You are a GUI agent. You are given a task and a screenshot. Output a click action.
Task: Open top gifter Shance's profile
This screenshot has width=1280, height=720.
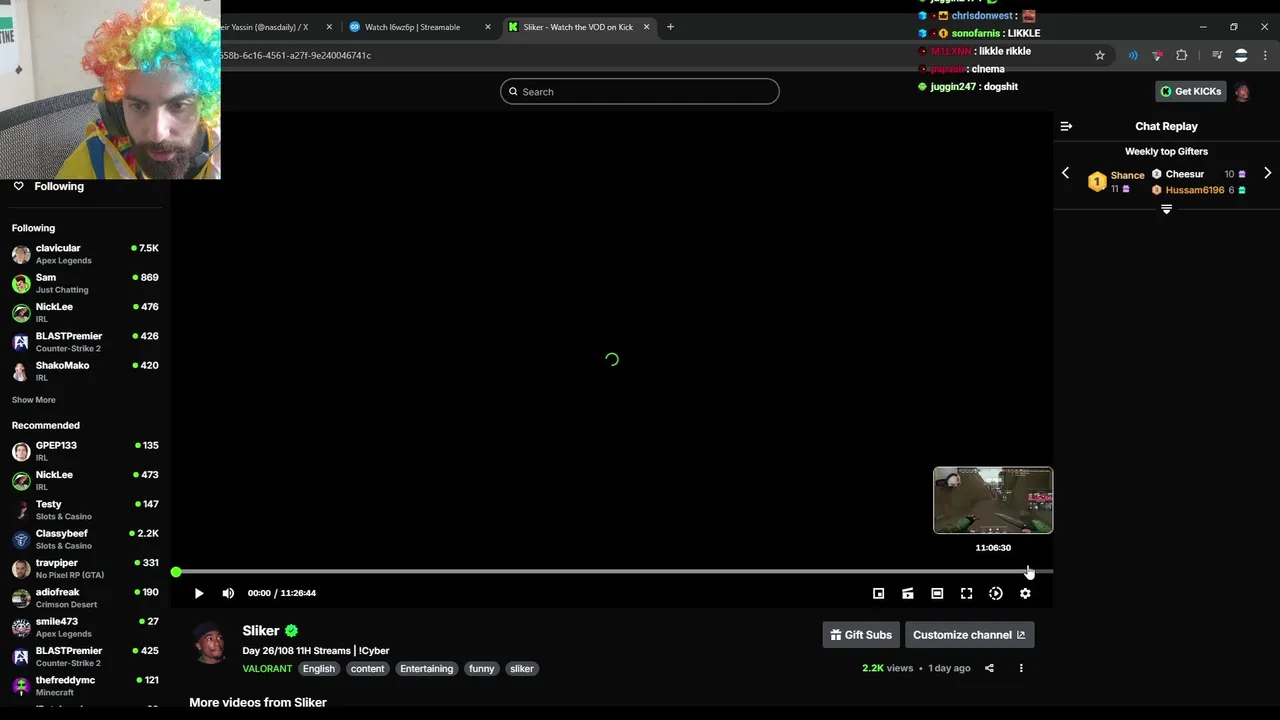pos(1127,175)
